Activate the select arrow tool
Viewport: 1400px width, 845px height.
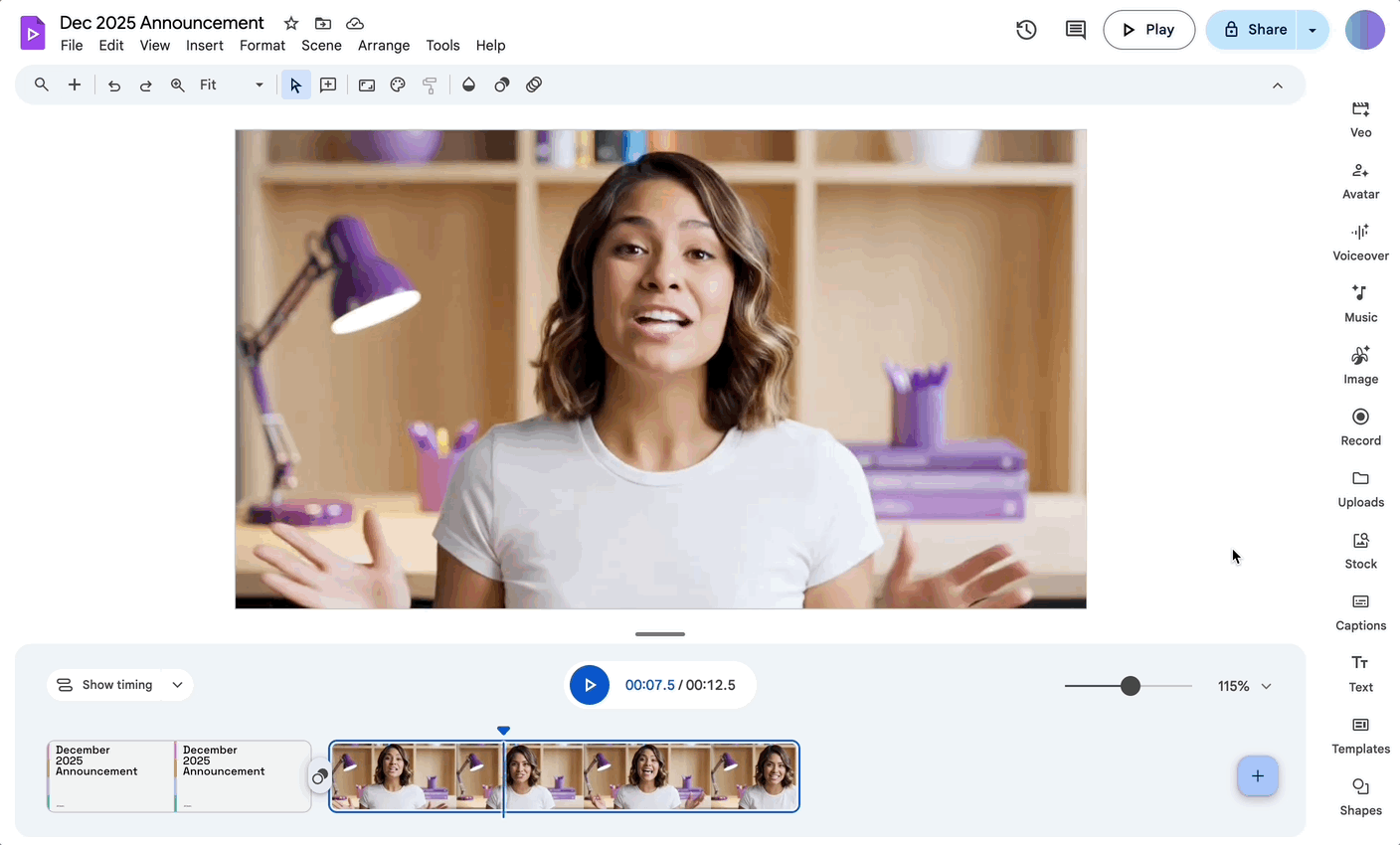pos(295,84)
